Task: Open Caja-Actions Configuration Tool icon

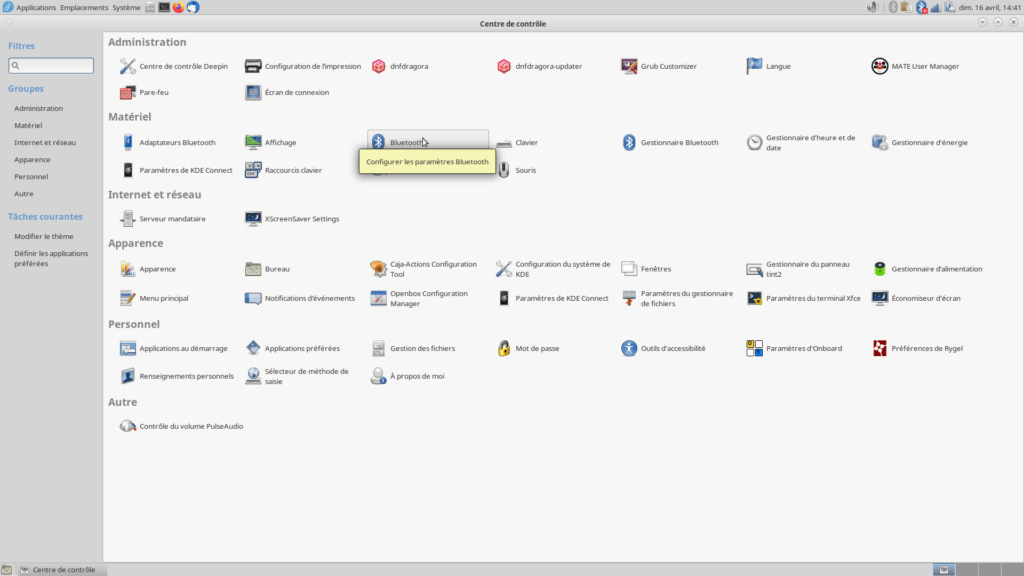Action: [378, 268]
